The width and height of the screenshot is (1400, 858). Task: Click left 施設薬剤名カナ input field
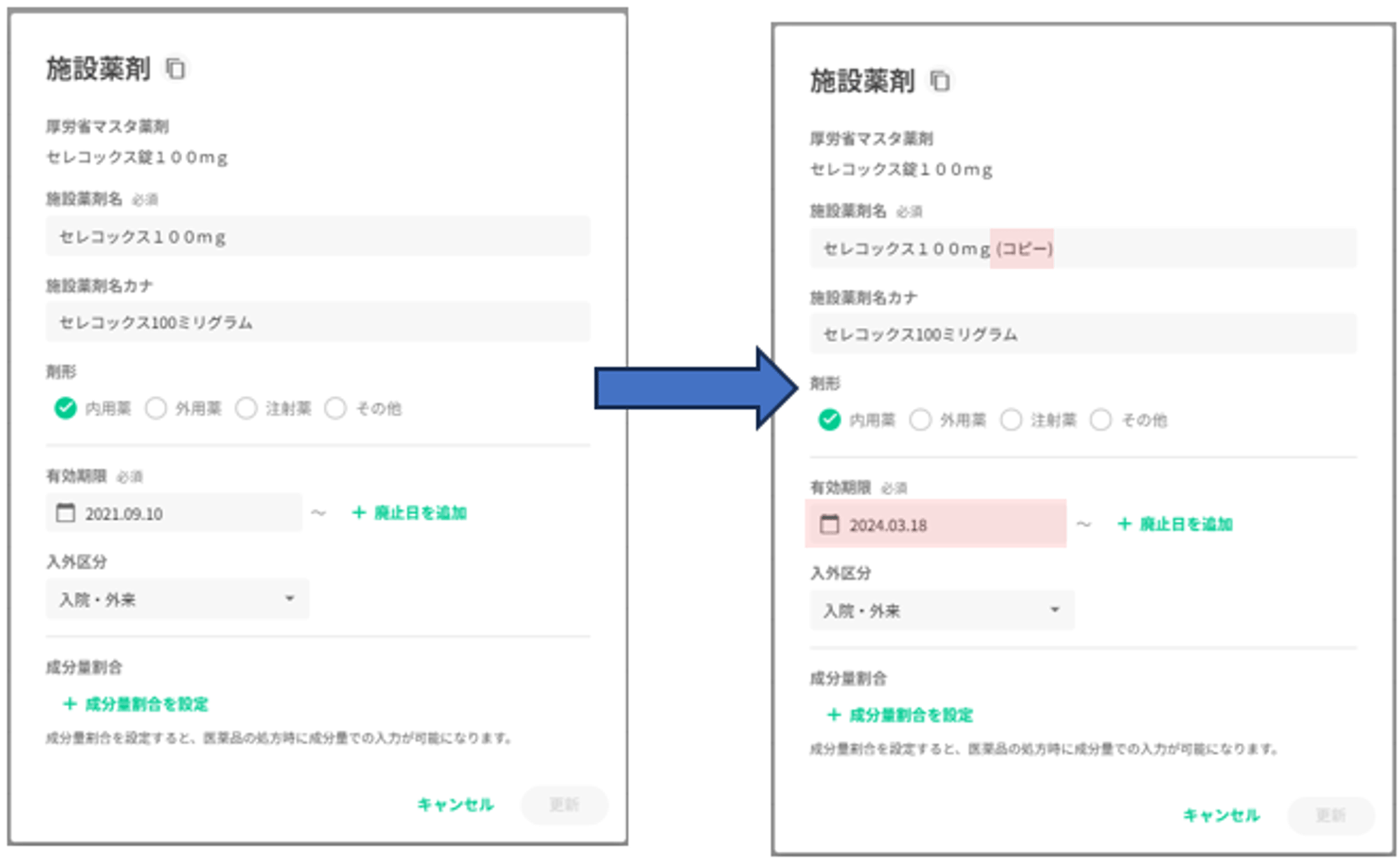(x=318, y=322)
